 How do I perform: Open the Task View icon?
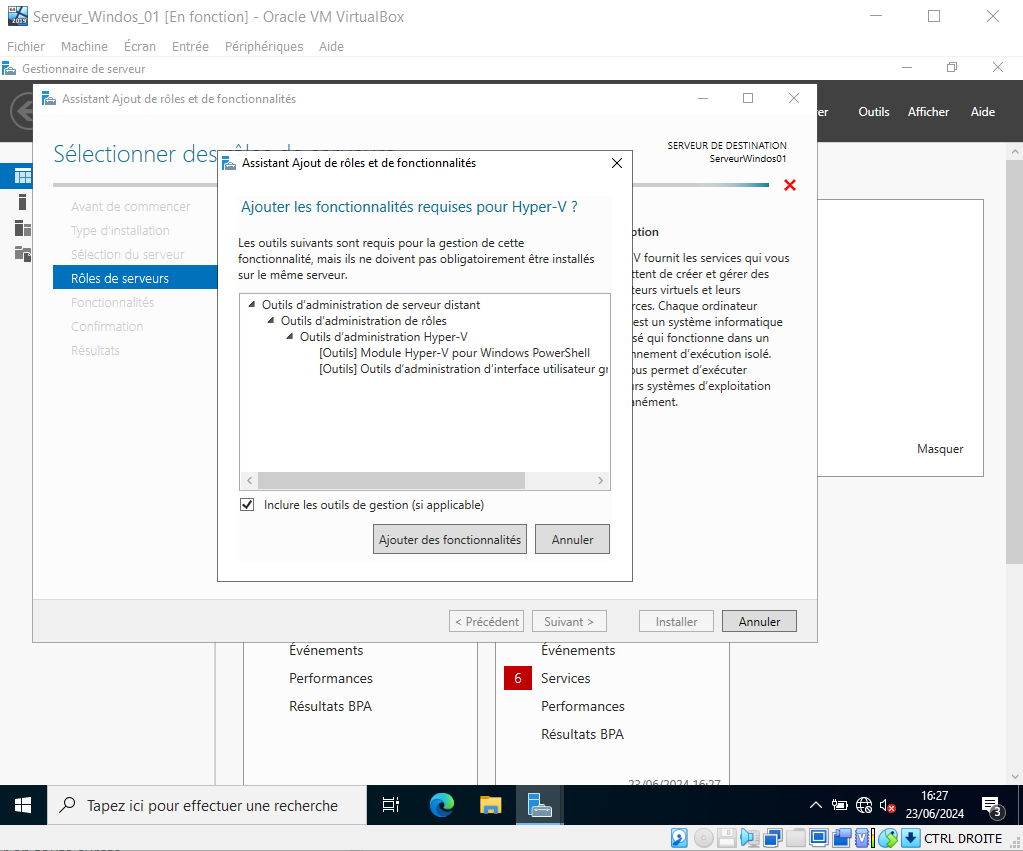coord(392,805)
